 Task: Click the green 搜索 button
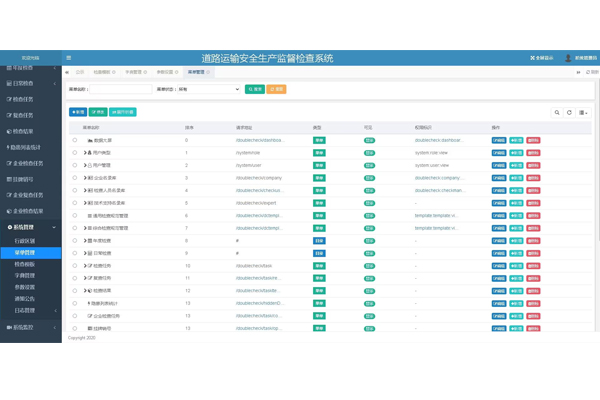coord(254,89)
